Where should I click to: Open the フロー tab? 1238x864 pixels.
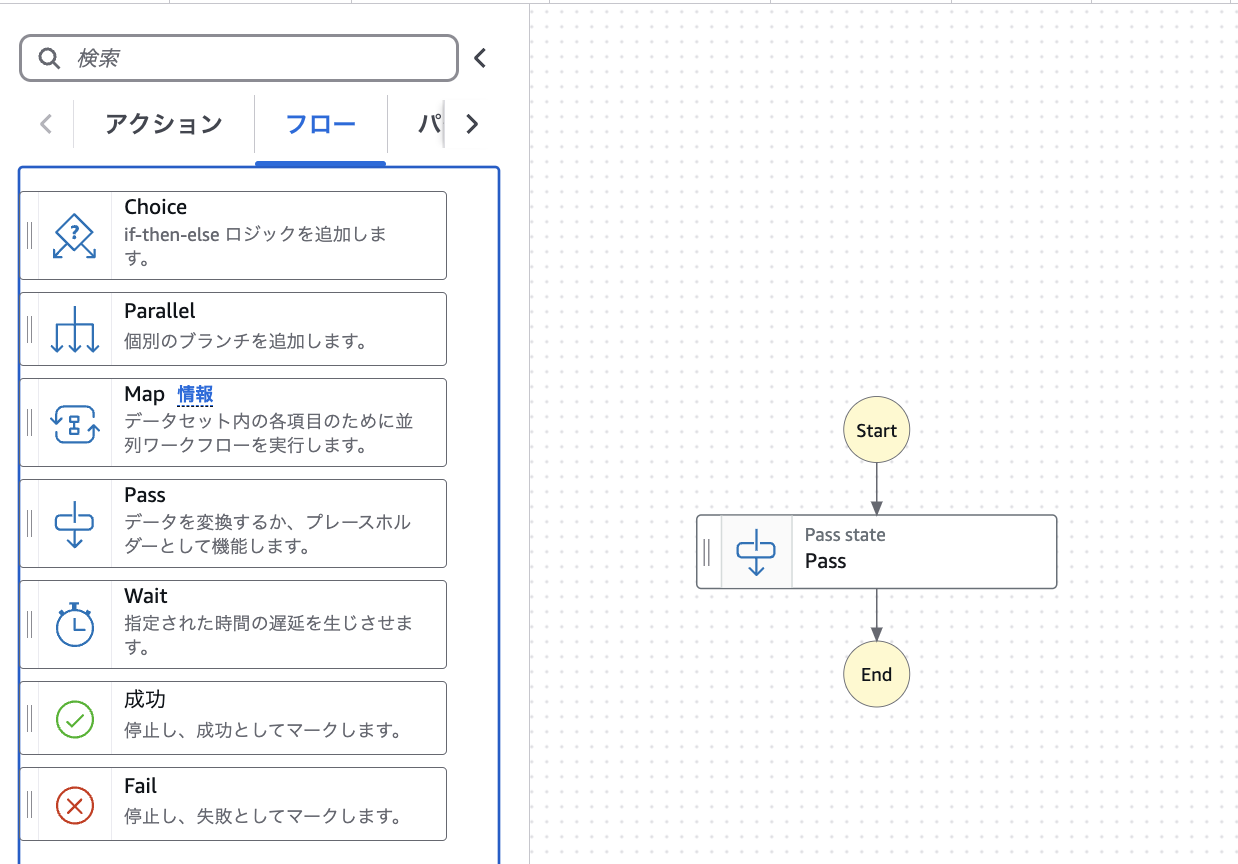[320, 122]
